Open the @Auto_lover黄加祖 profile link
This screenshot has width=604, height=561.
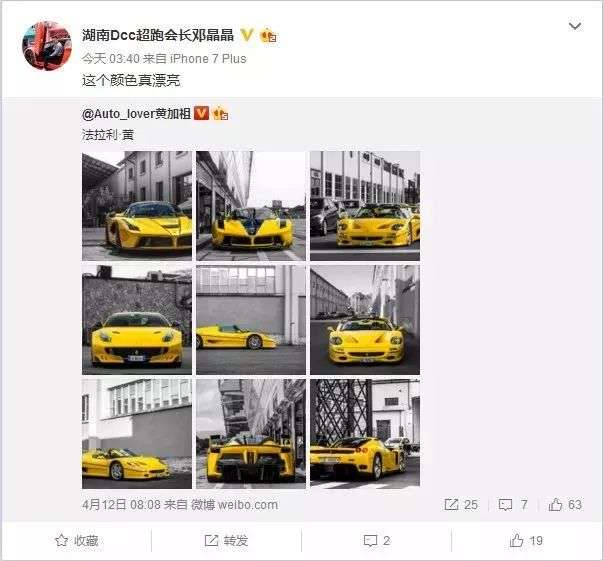tap(136, 114)
